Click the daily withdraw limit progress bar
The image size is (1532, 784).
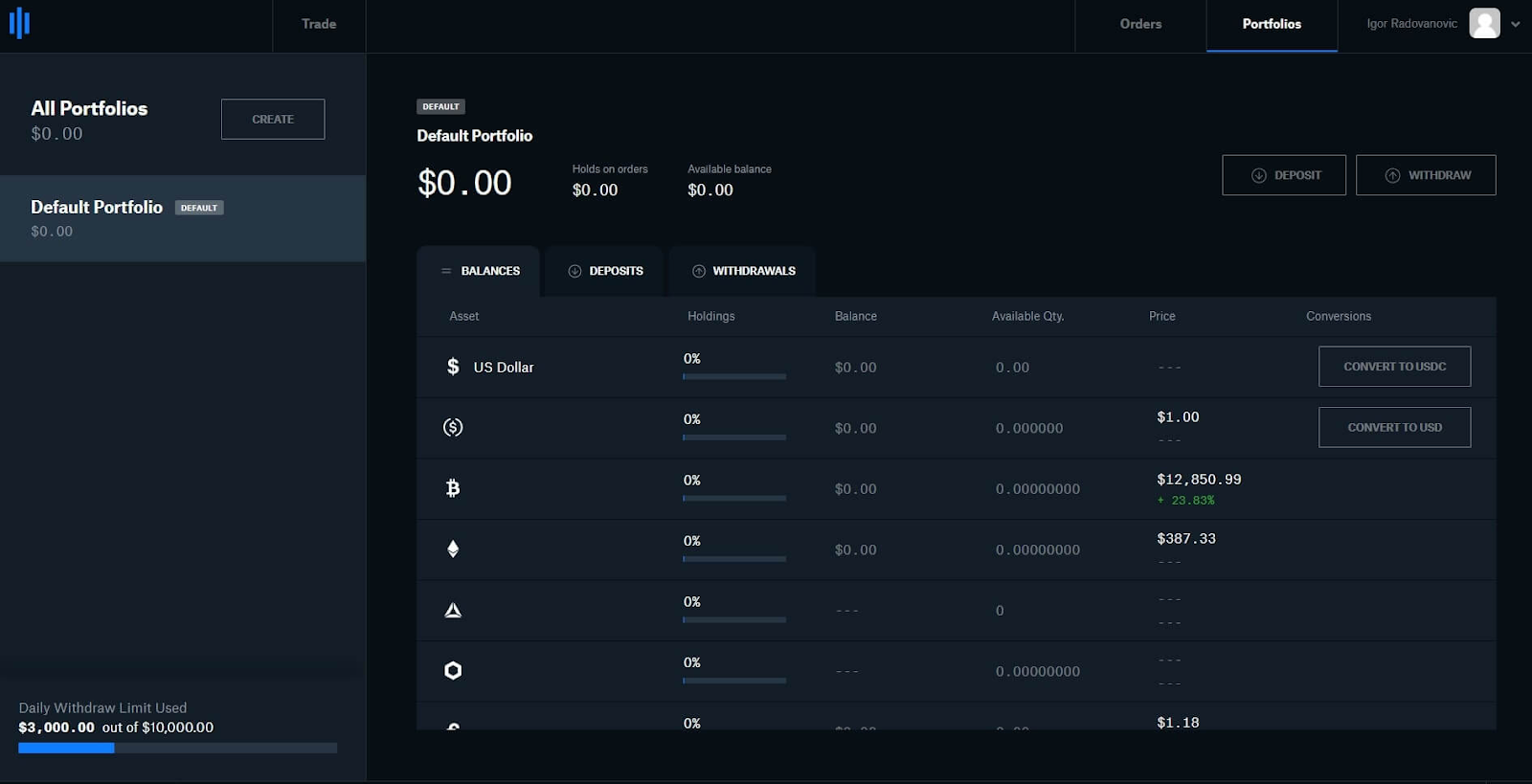pos(177,748)
